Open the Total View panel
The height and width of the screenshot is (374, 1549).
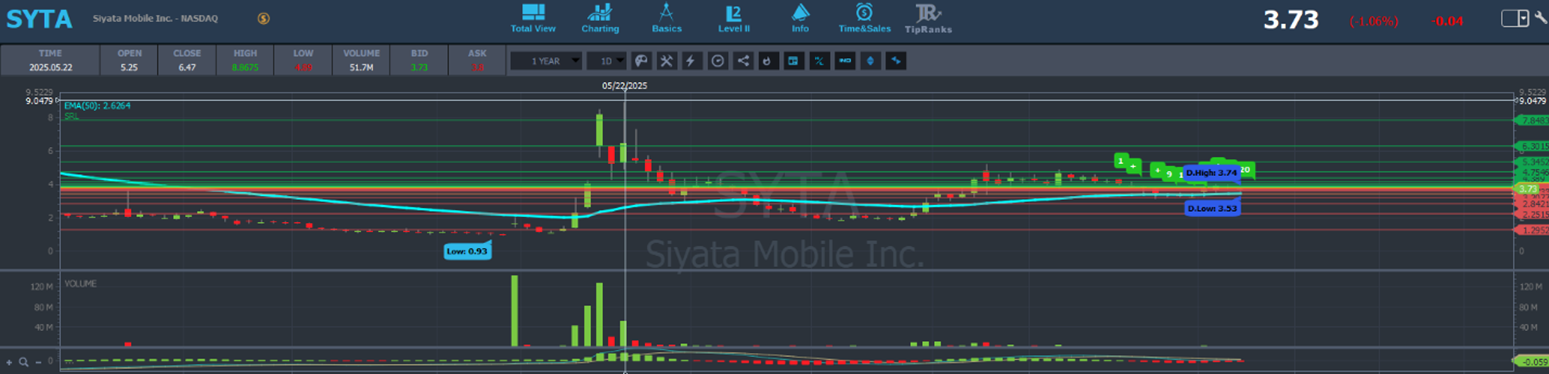click(x=532, y=17)
